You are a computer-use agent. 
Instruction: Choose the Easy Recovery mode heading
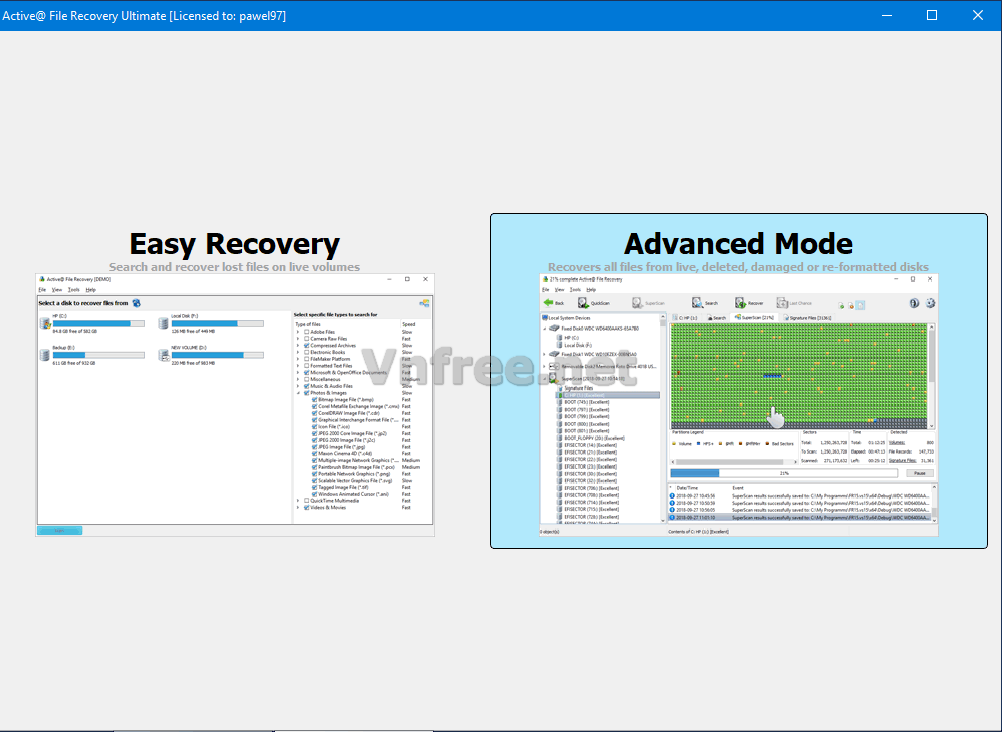[234, 243]
